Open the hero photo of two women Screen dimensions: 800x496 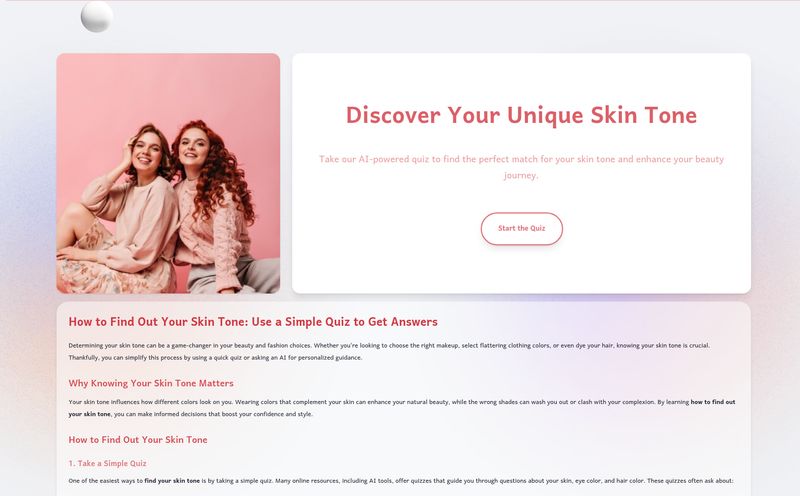point(168,173)
